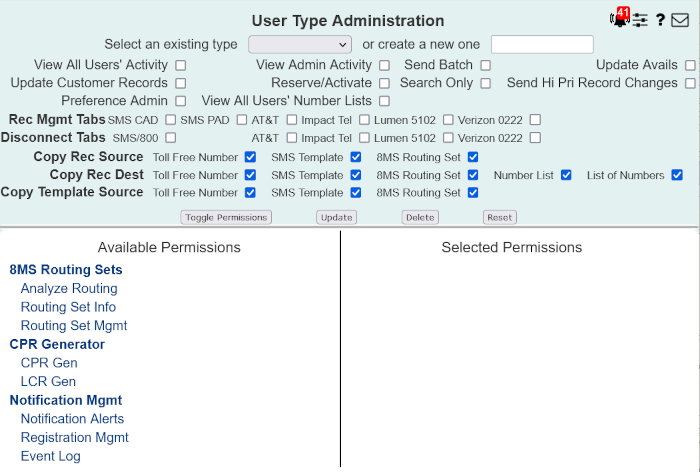Open the notification bell with 41 alerts
The image size is (700, 472).
click(x=620, y=18)
